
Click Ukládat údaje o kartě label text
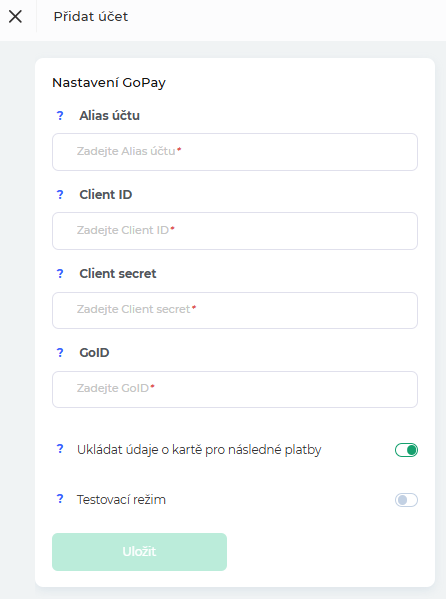point(199,450)
